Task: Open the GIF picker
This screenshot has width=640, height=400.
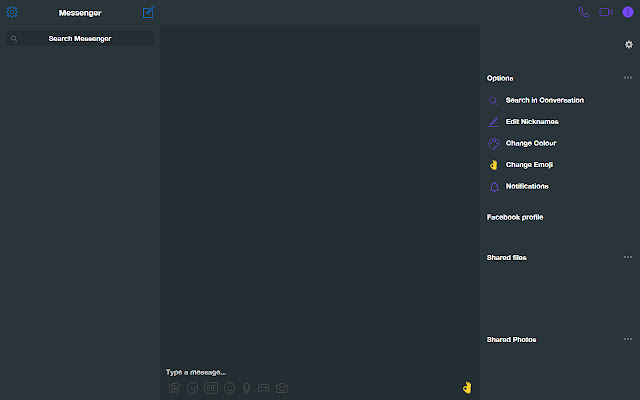Action: 211,388
